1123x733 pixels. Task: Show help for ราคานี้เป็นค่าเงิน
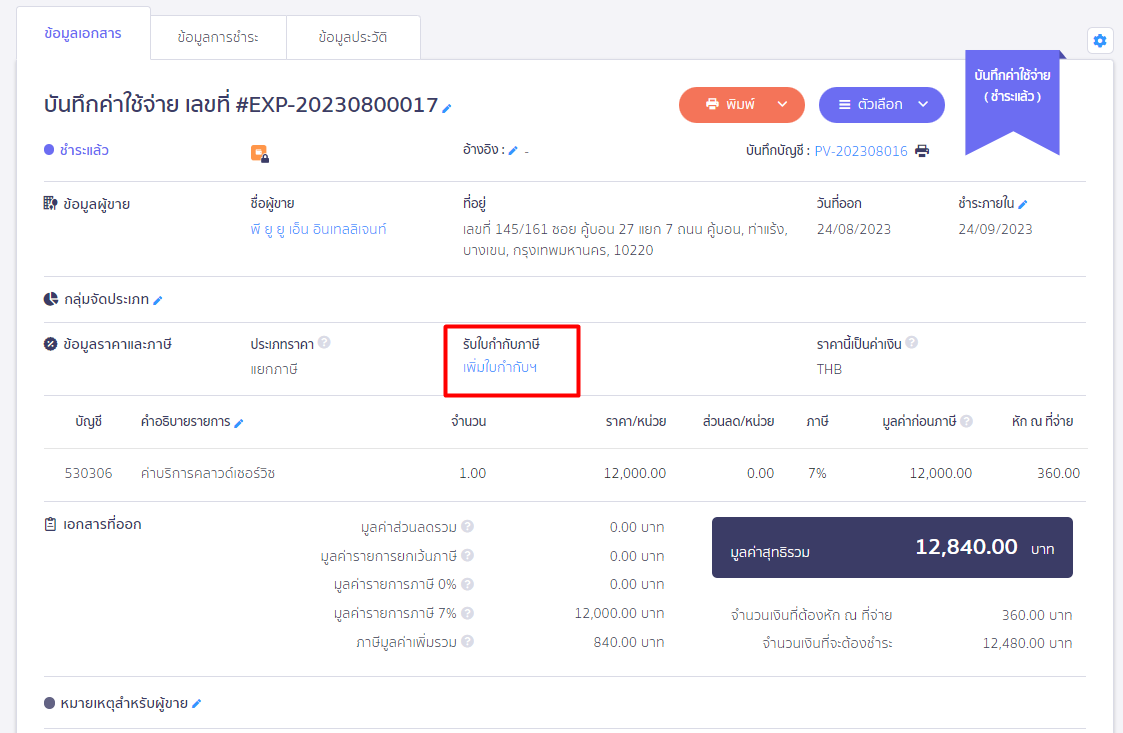(912, 343)
